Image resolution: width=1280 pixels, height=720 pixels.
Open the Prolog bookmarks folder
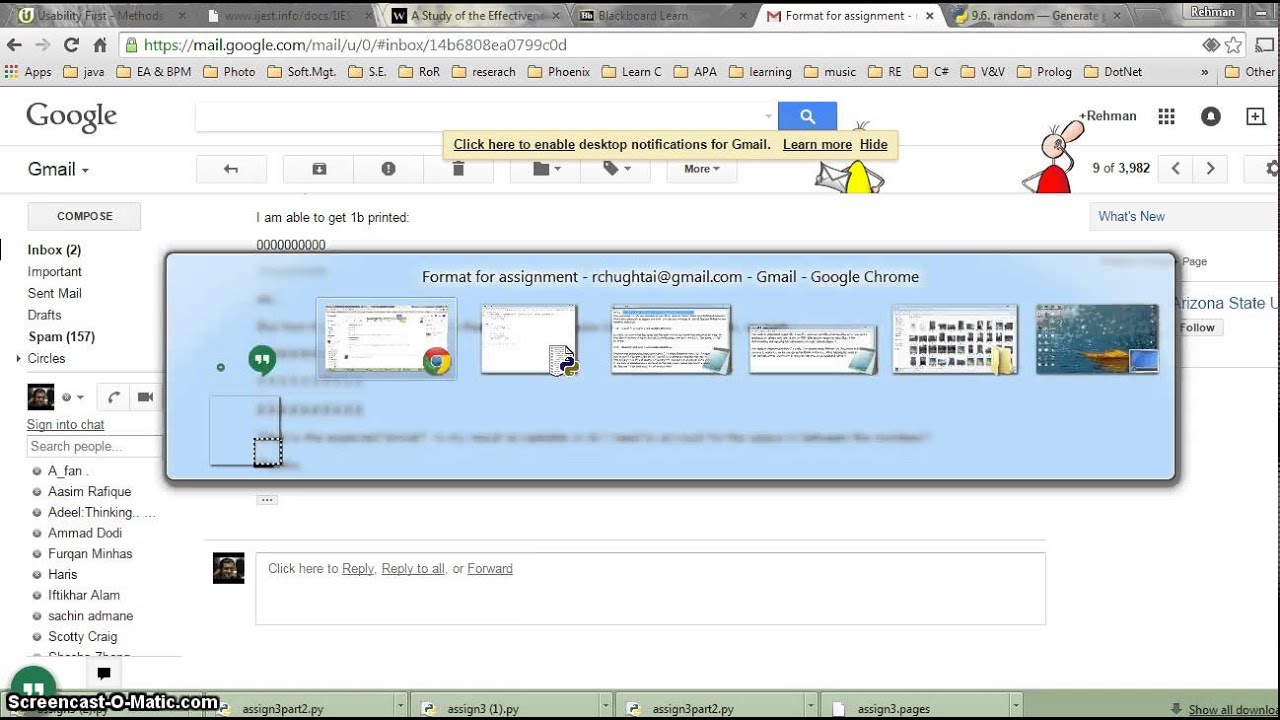pyautogui.click(x=1044, y=72)
